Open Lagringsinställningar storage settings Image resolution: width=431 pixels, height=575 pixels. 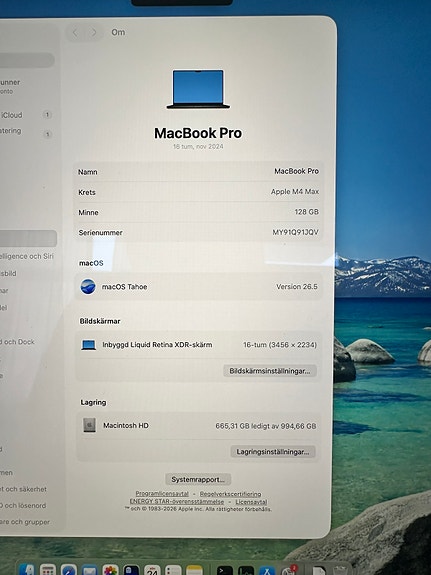273,451
